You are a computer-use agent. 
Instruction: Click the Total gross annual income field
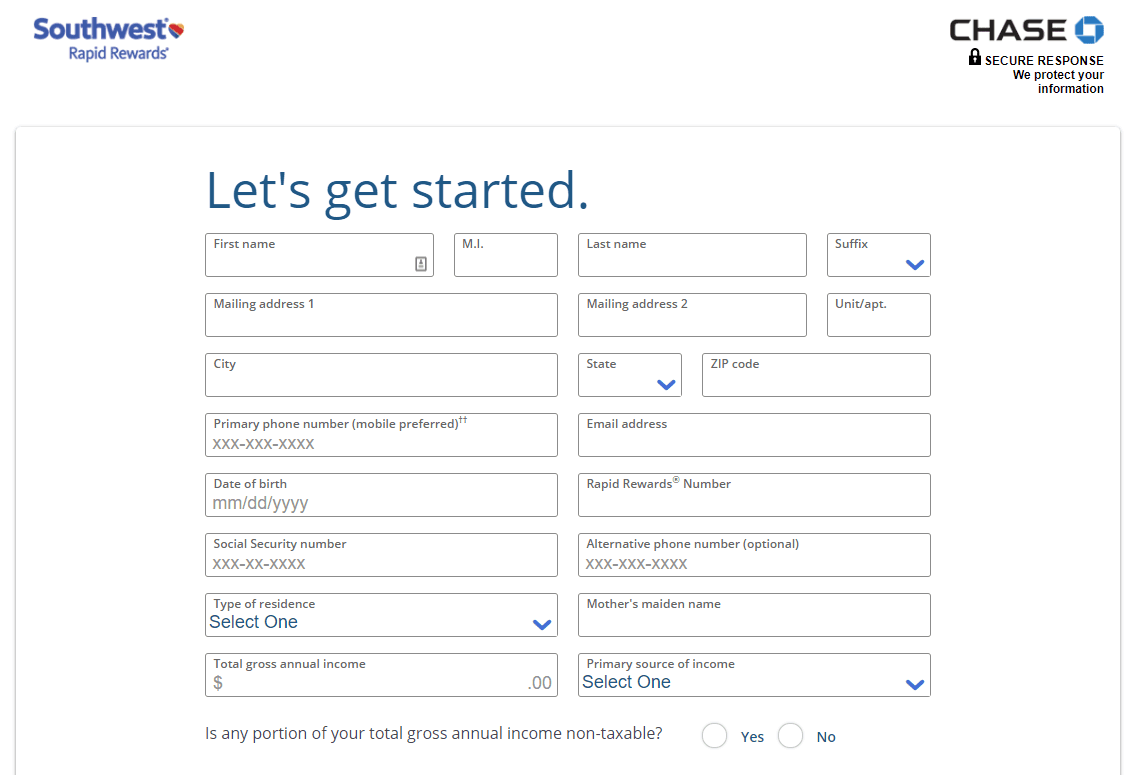point(381,676)
